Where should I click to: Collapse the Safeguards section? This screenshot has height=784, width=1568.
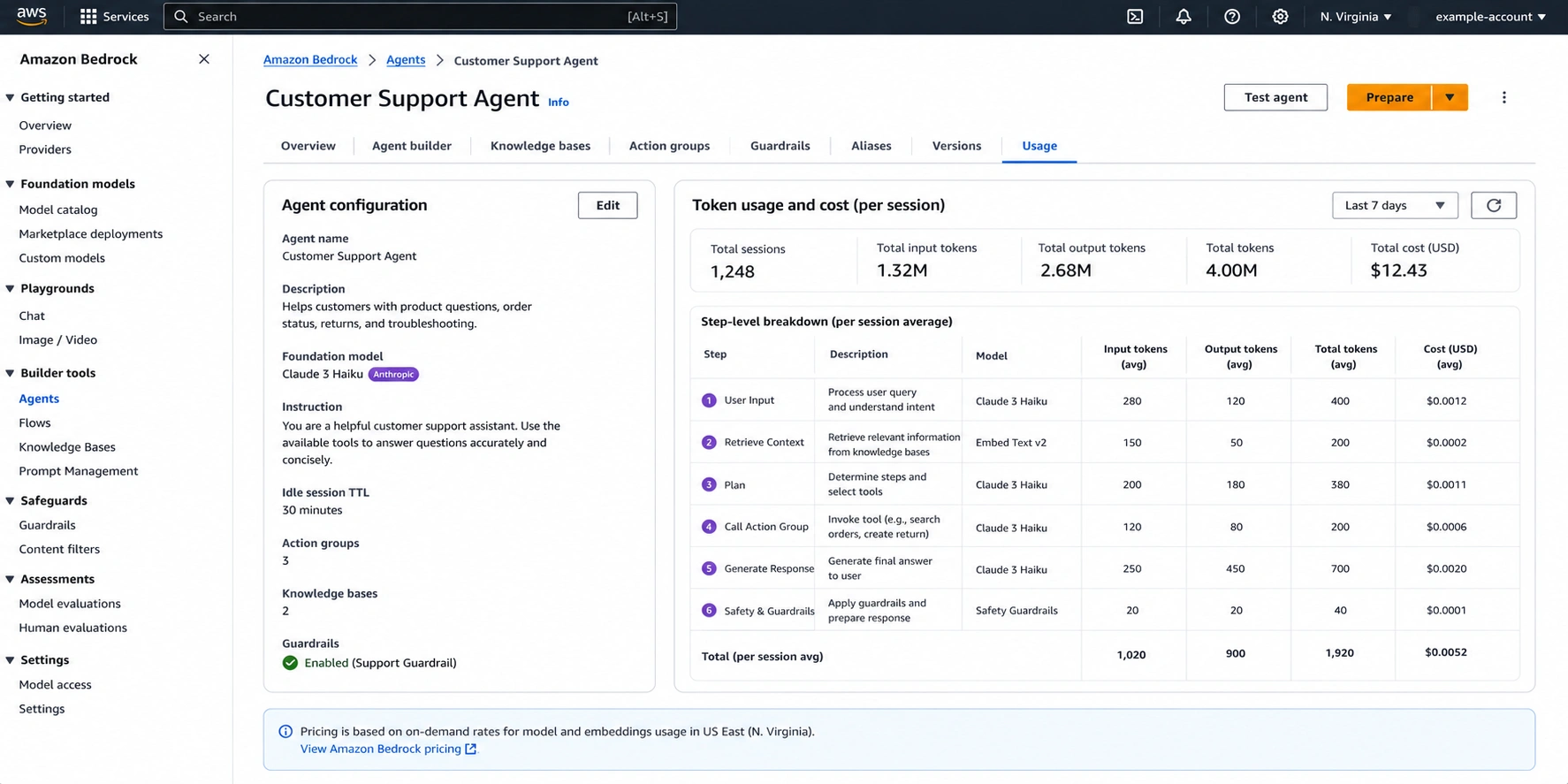[10, 500]
